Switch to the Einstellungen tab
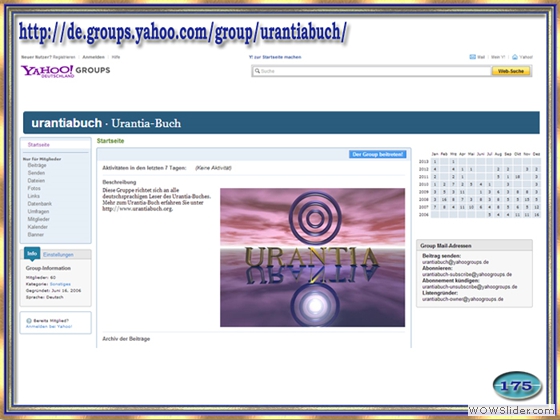This screenshot has width=560, height=420. coord(58,255)
